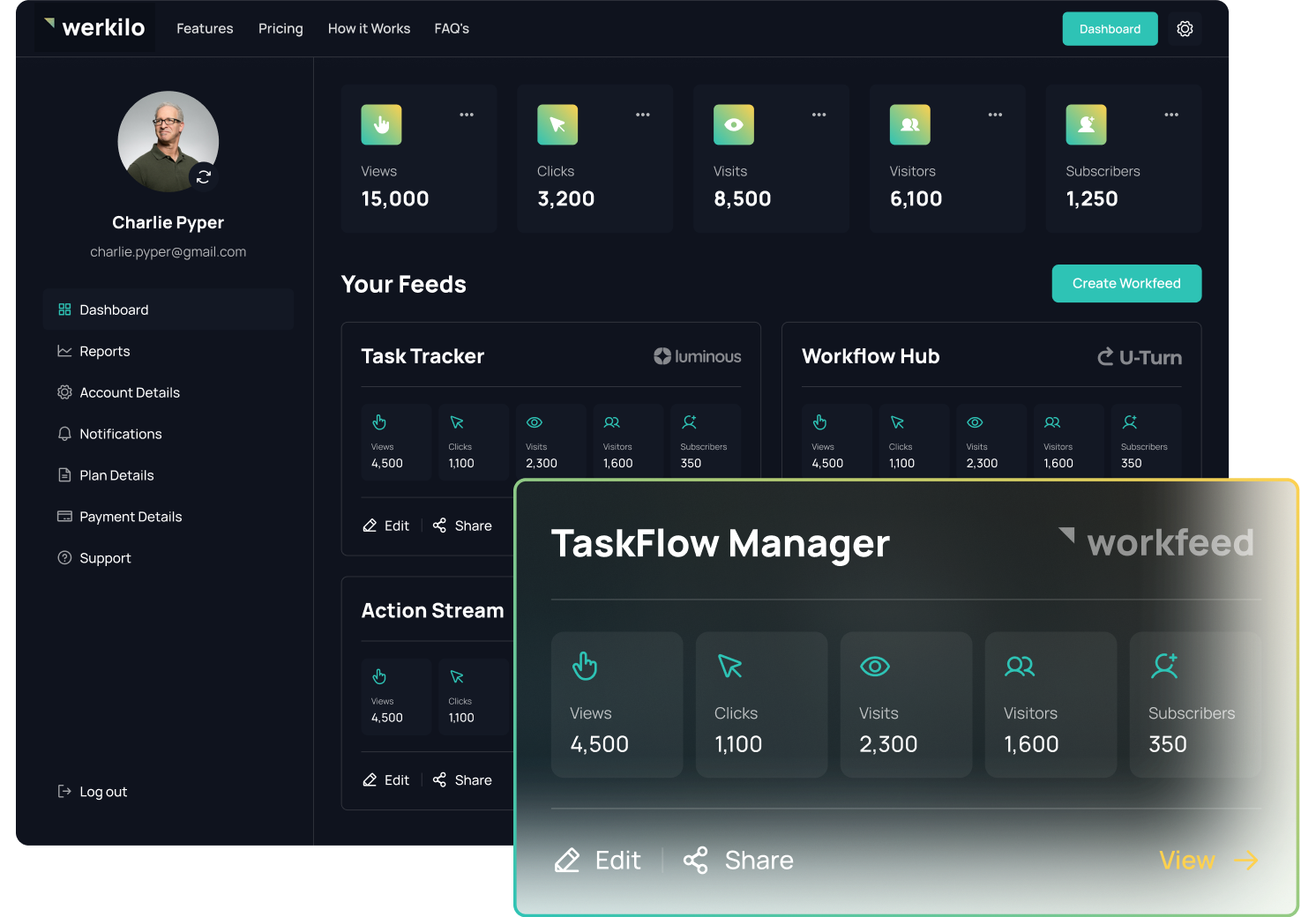Screen dimensions: 1316x917
Task: Click the luminous logo on Task Tracker
Action: (697, 356)
